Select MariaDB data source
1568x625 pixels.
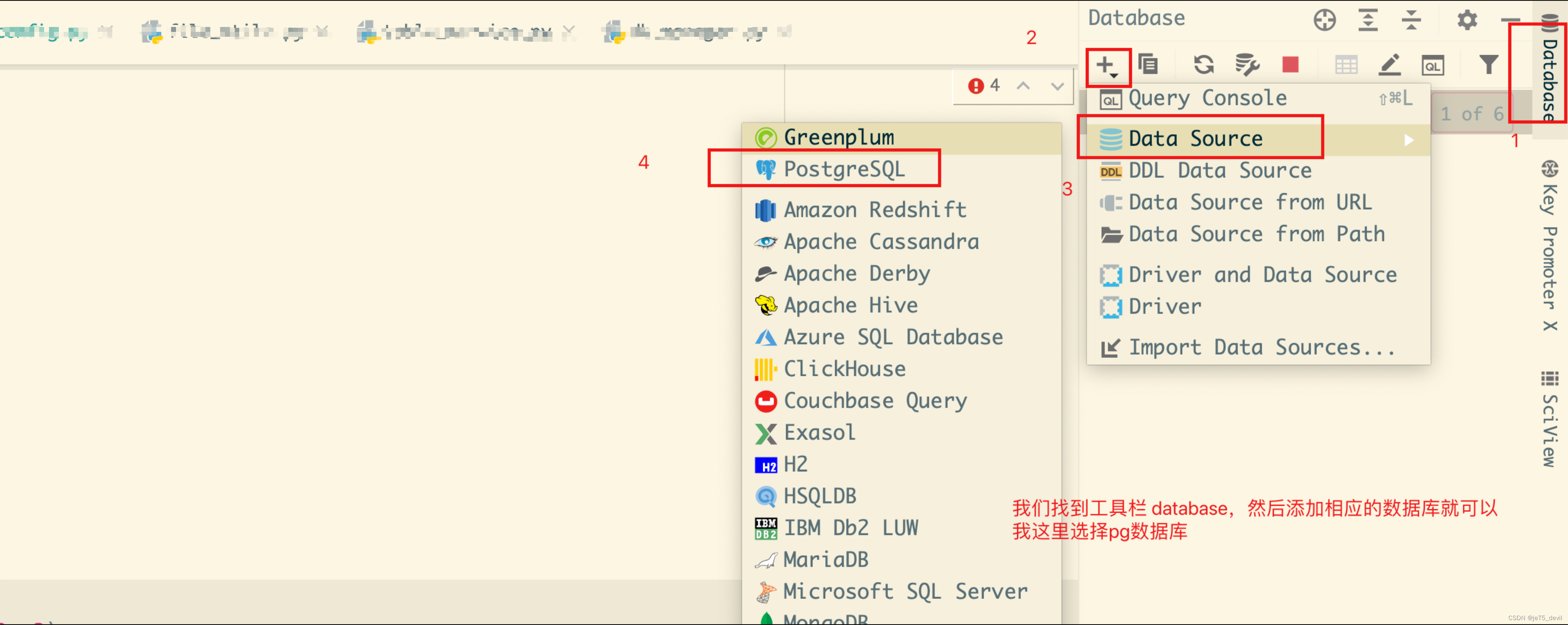click(902, 560)
